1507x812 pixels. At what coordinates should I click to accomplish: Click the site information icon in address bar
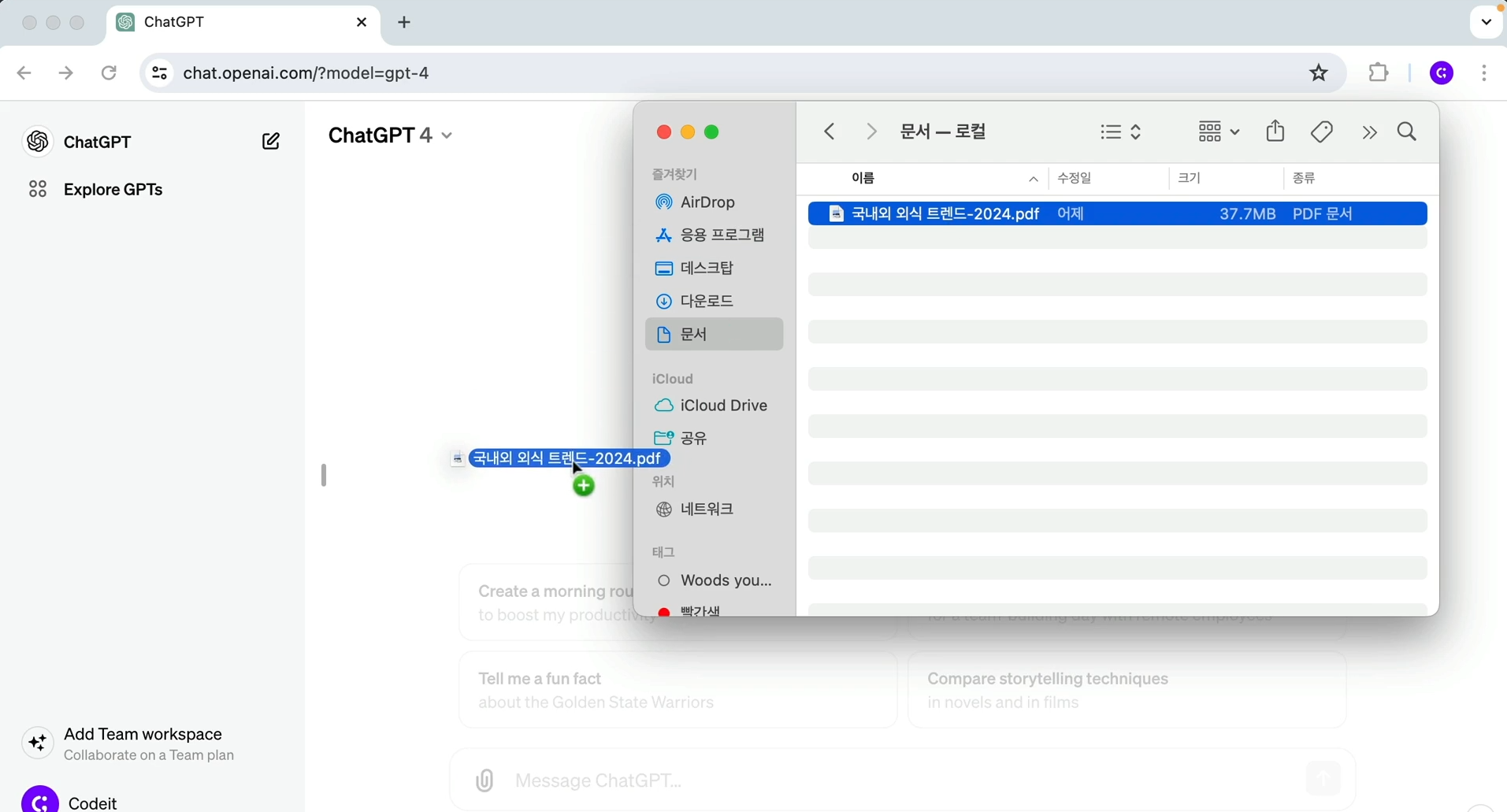point(159,73)
